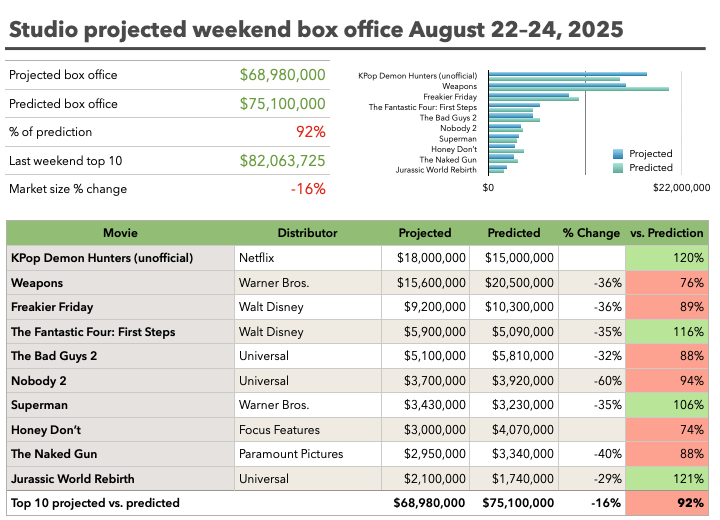
Task: Select the % Change column header
Action: 591,233
